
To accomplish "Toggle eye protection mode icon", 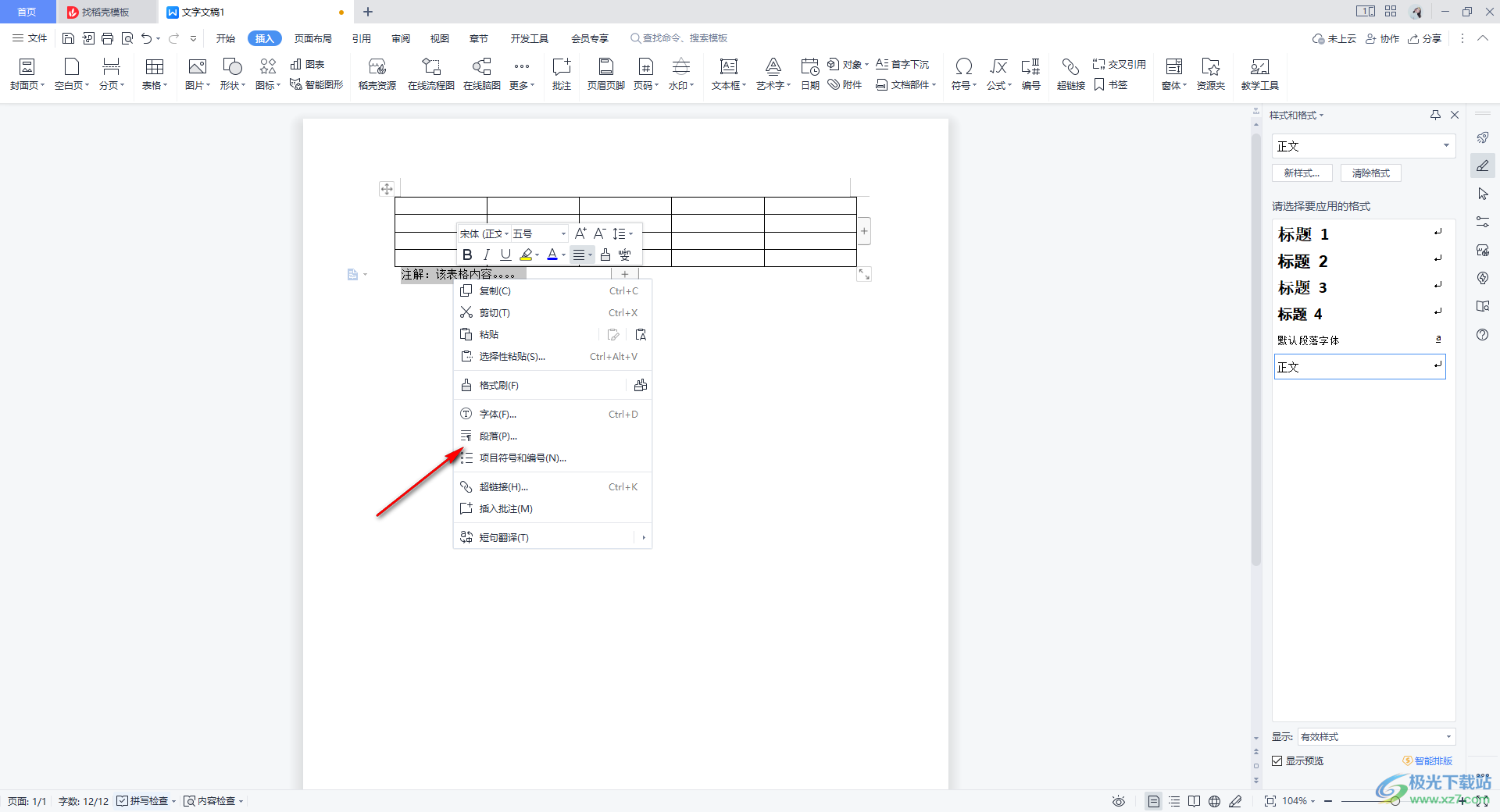I will [x=1119, y=801].
